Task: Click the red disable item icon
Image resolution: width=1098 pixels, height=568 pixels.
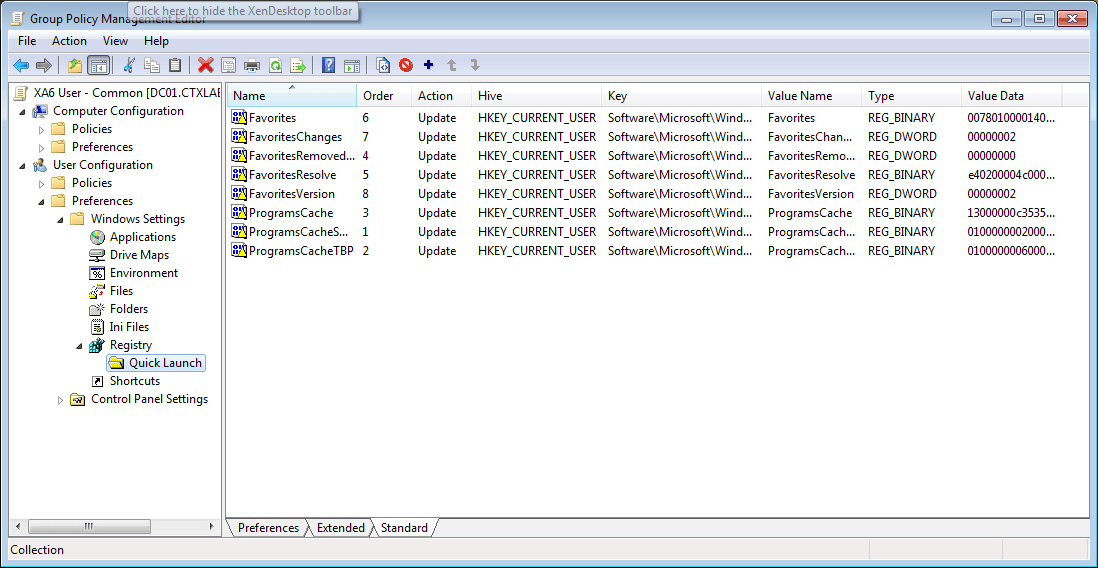Action: point(406,66)
